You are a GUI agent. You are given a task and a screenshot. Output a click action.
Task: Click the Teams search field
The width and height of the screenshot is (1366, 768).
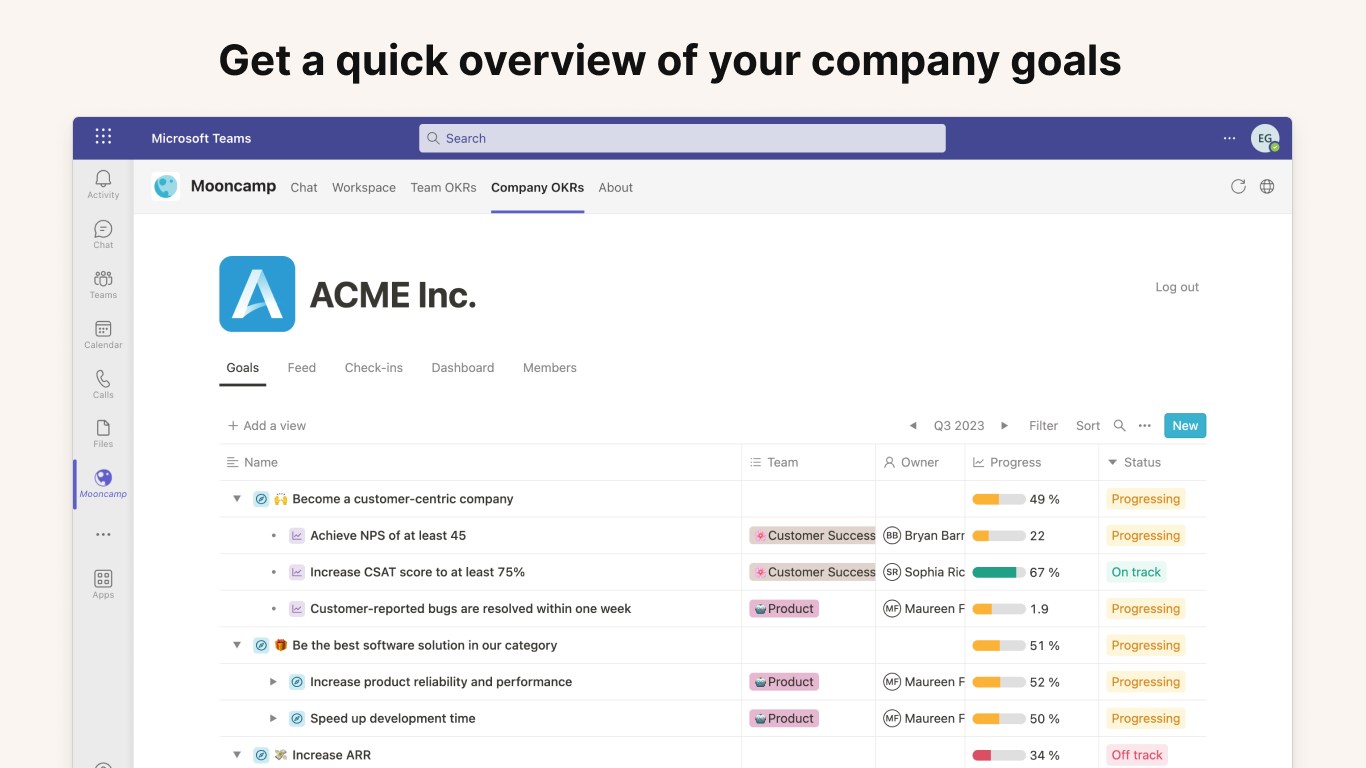tap(682, 138)
